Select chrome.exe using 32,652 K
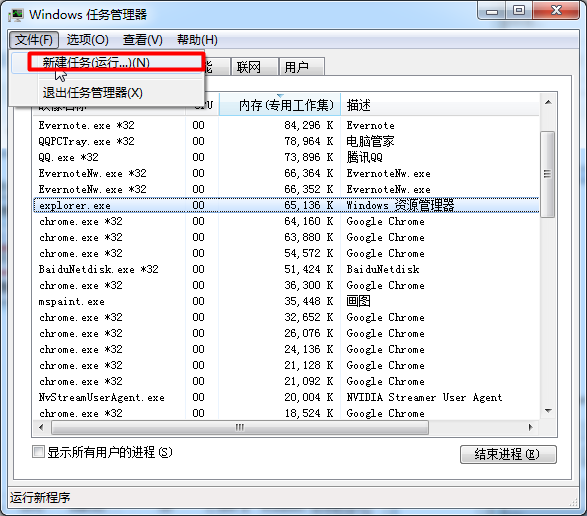Screen dimensions: 587x516 (286, 318)
